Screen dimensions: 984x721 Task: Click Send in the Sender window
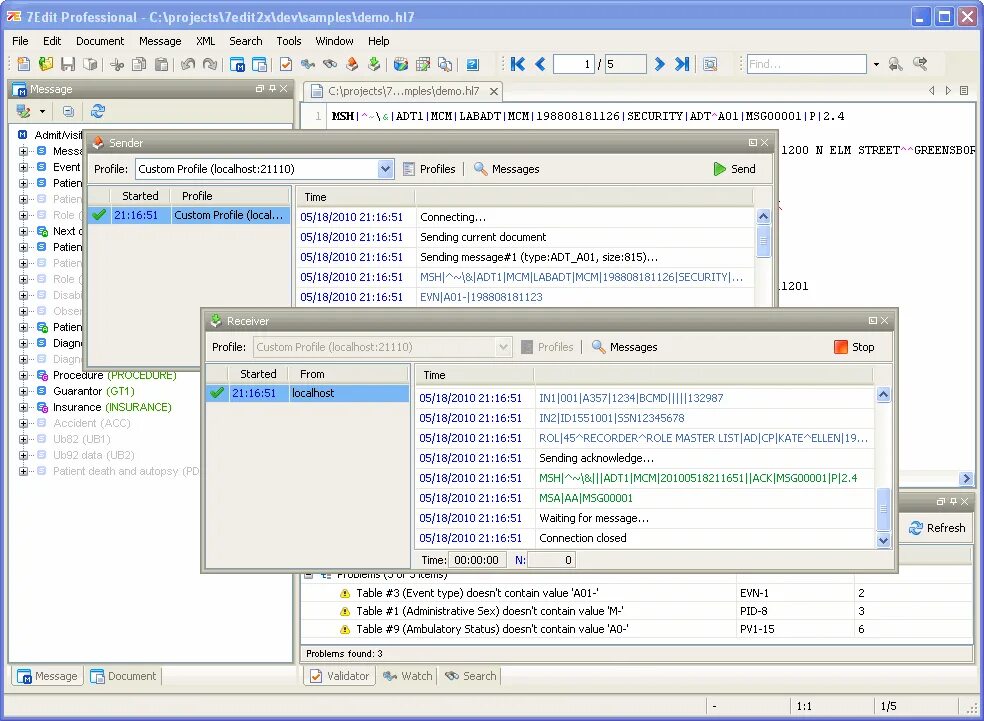pyautogui.click(x=735, y=169)
